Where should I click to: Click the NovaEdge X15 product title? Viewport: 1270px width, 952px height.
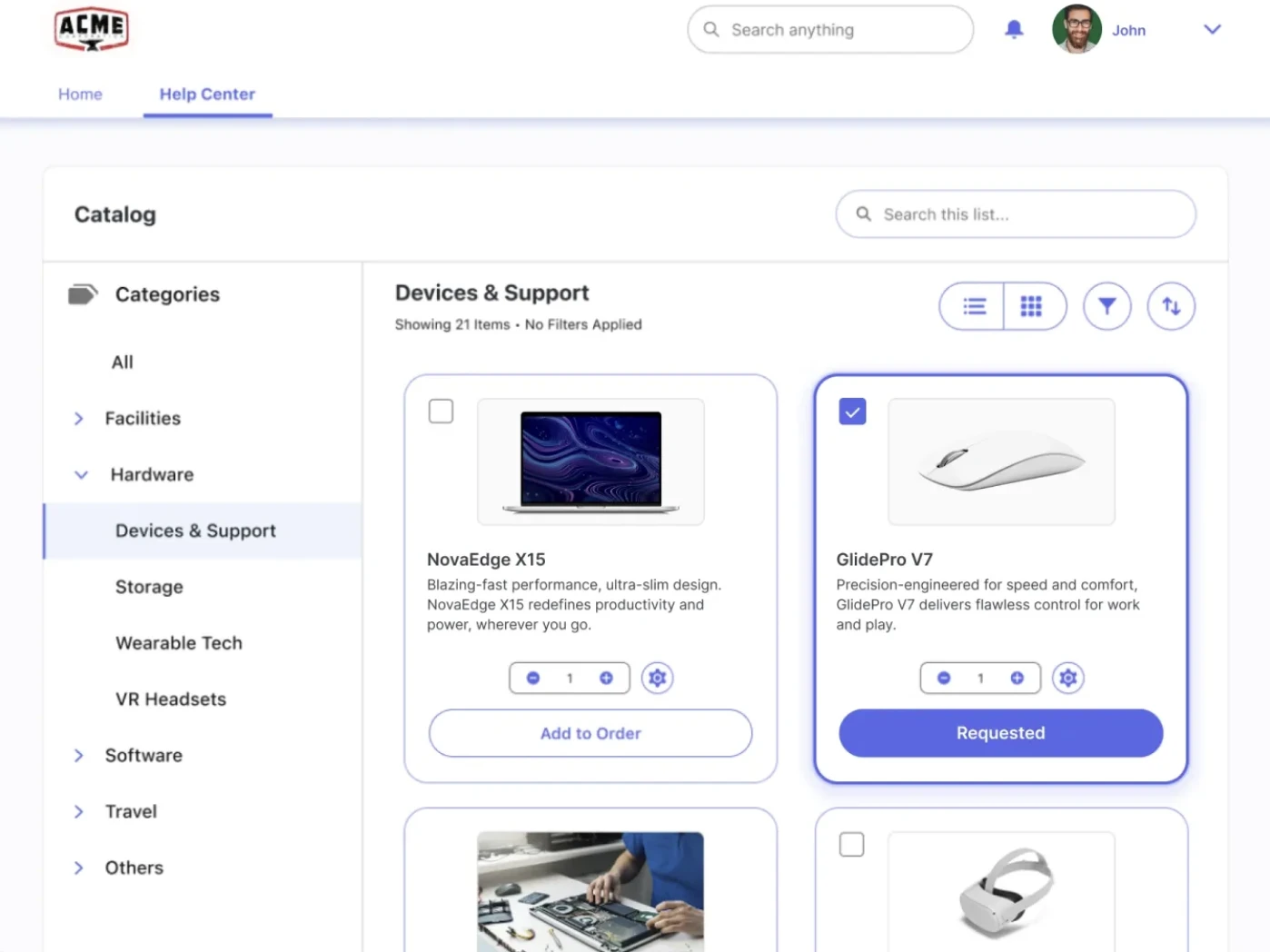(486, 560)
